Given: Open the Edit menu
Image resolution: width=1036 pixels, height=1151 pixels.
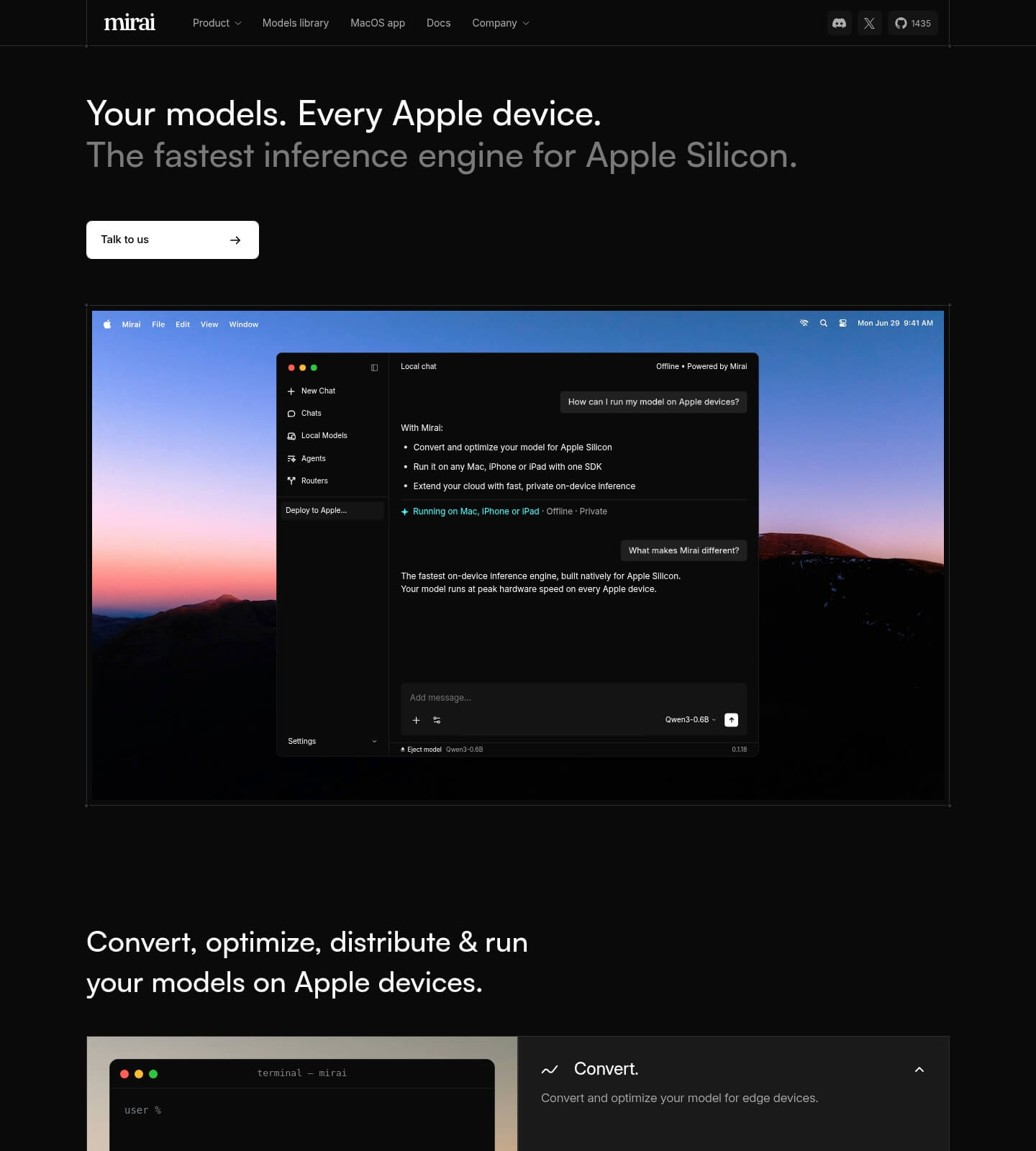Looking at the screenshot, I should pos(183,324).
